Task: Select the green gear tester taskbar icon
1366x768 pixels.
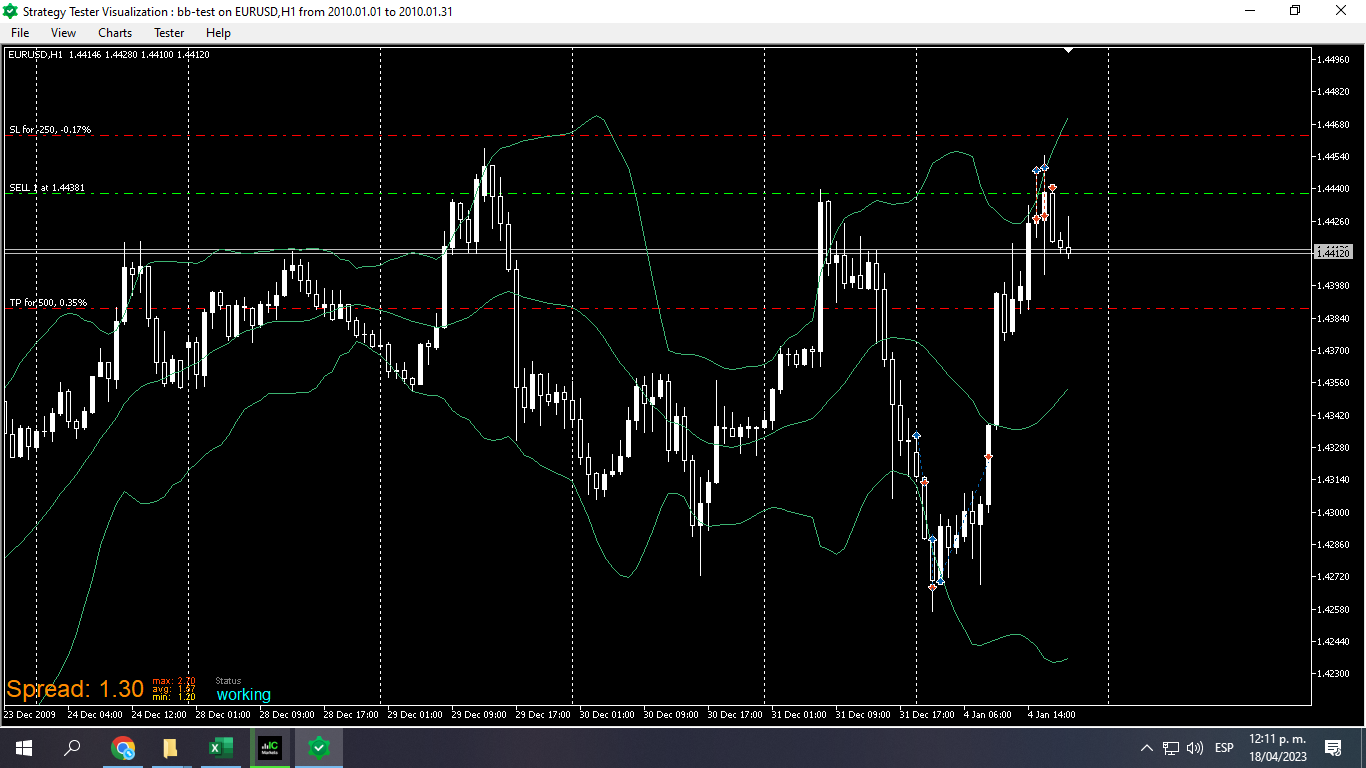Action: click(x=318, y=747)
